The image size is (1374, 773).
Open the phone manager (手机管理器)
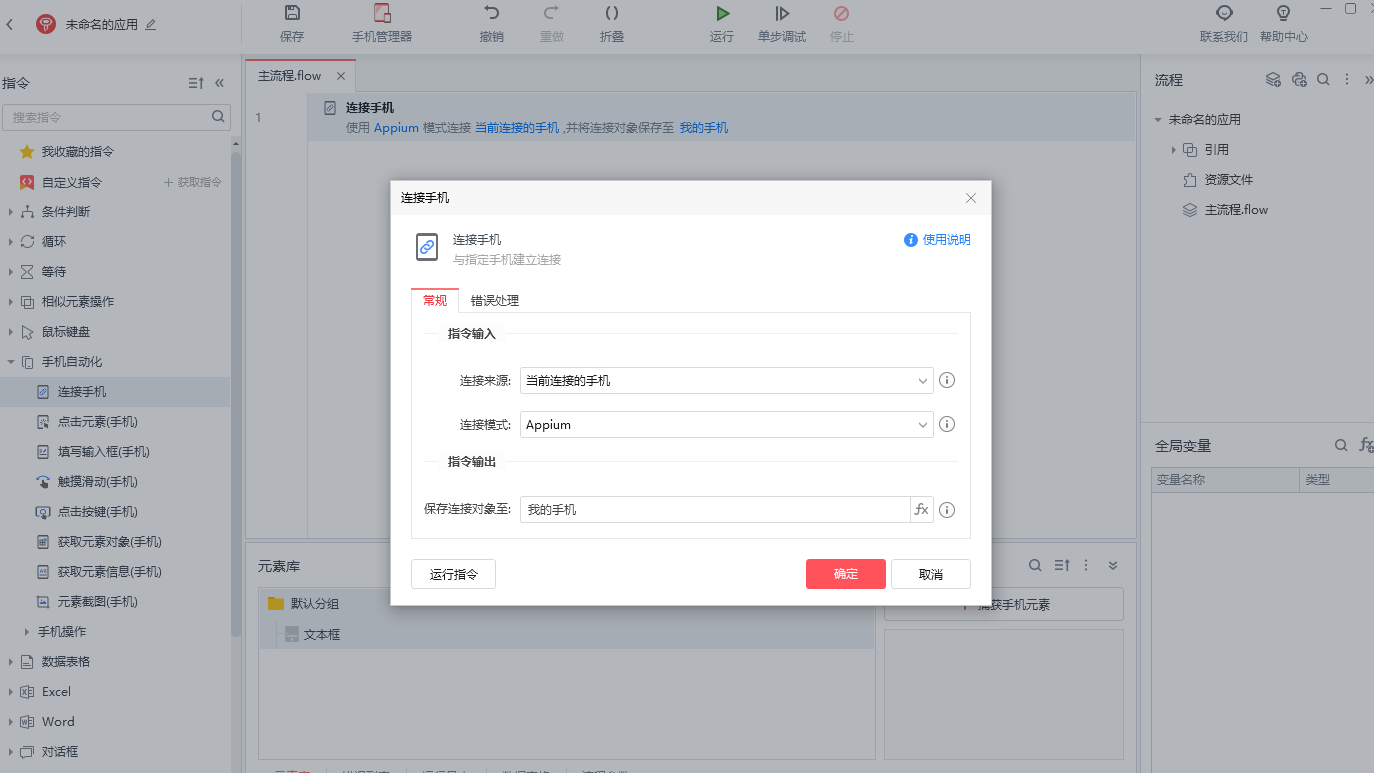(x=382, y=14)
